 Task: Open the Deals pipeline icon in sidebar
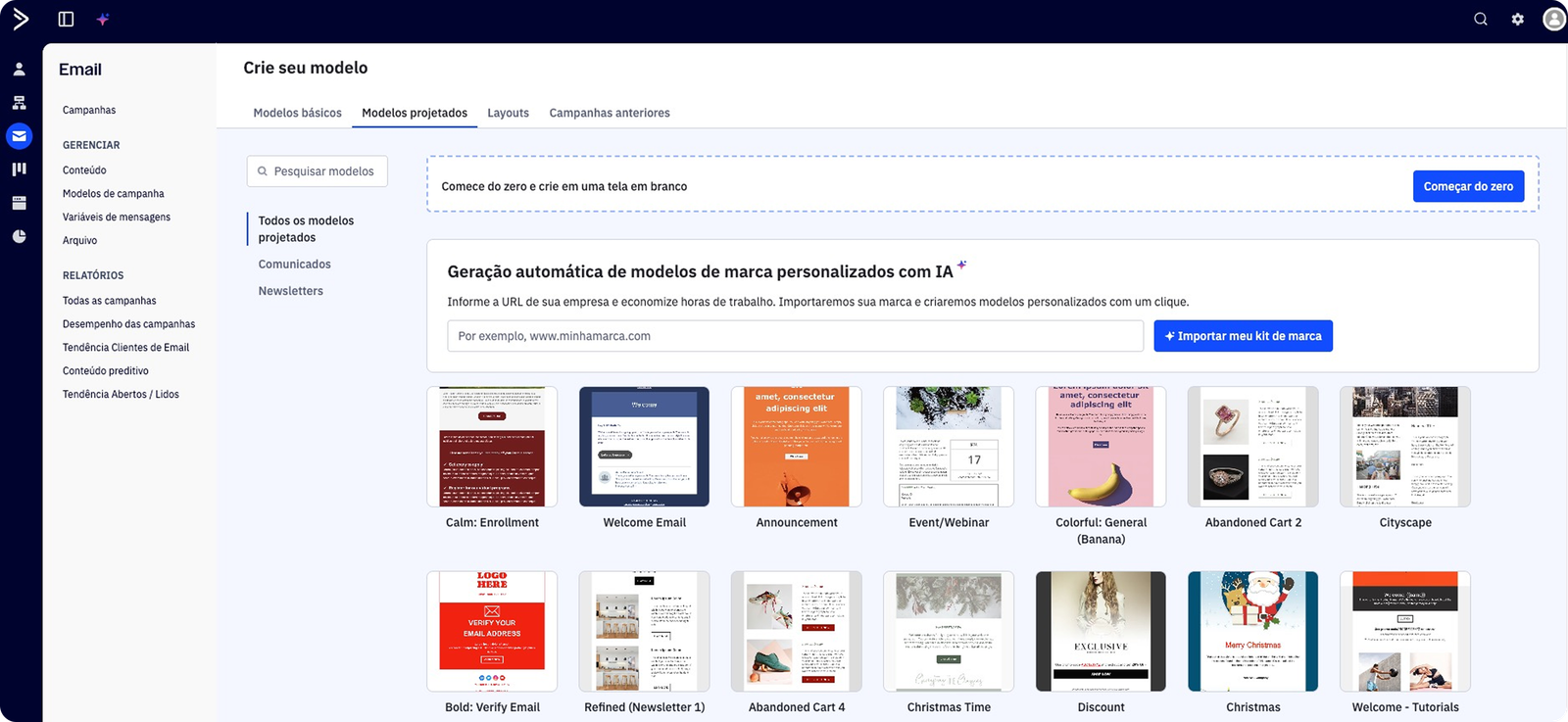(x=19, y=169)
